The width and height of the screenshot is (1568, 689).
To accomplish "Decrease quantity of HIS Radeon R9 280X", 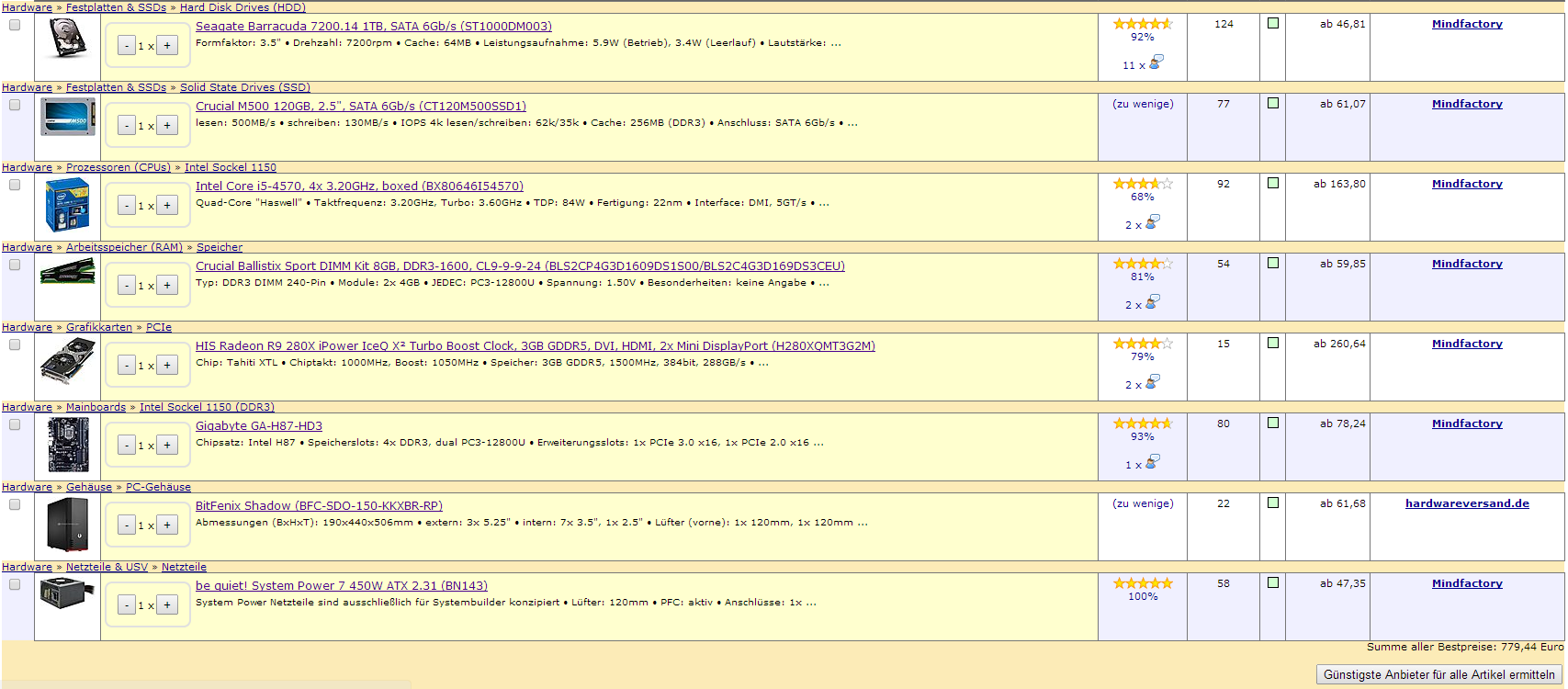I will pos(127,366).
